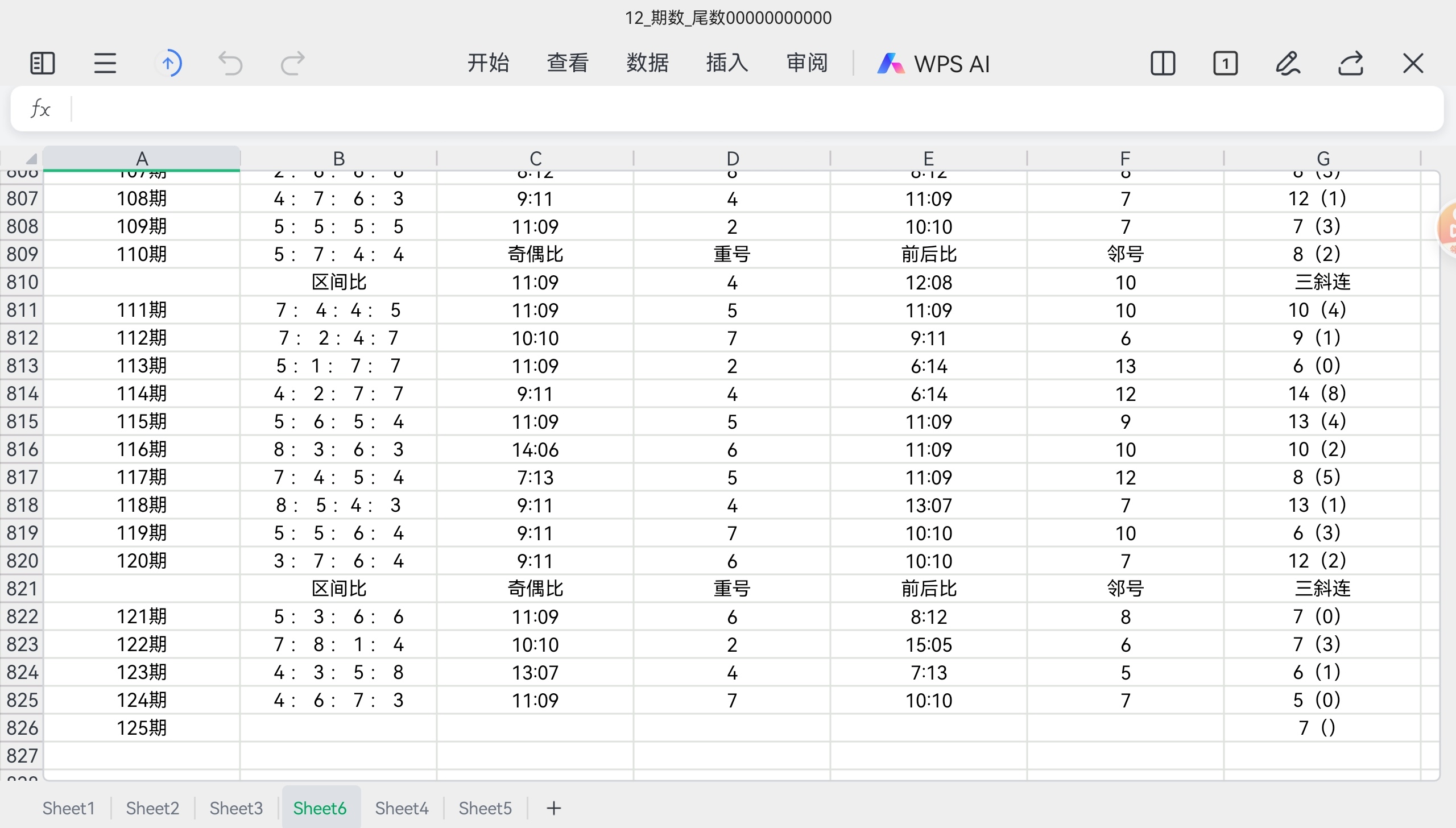Open the page count indicator icon
The width and height of the screenshot is (1456, 828).
1225,63
